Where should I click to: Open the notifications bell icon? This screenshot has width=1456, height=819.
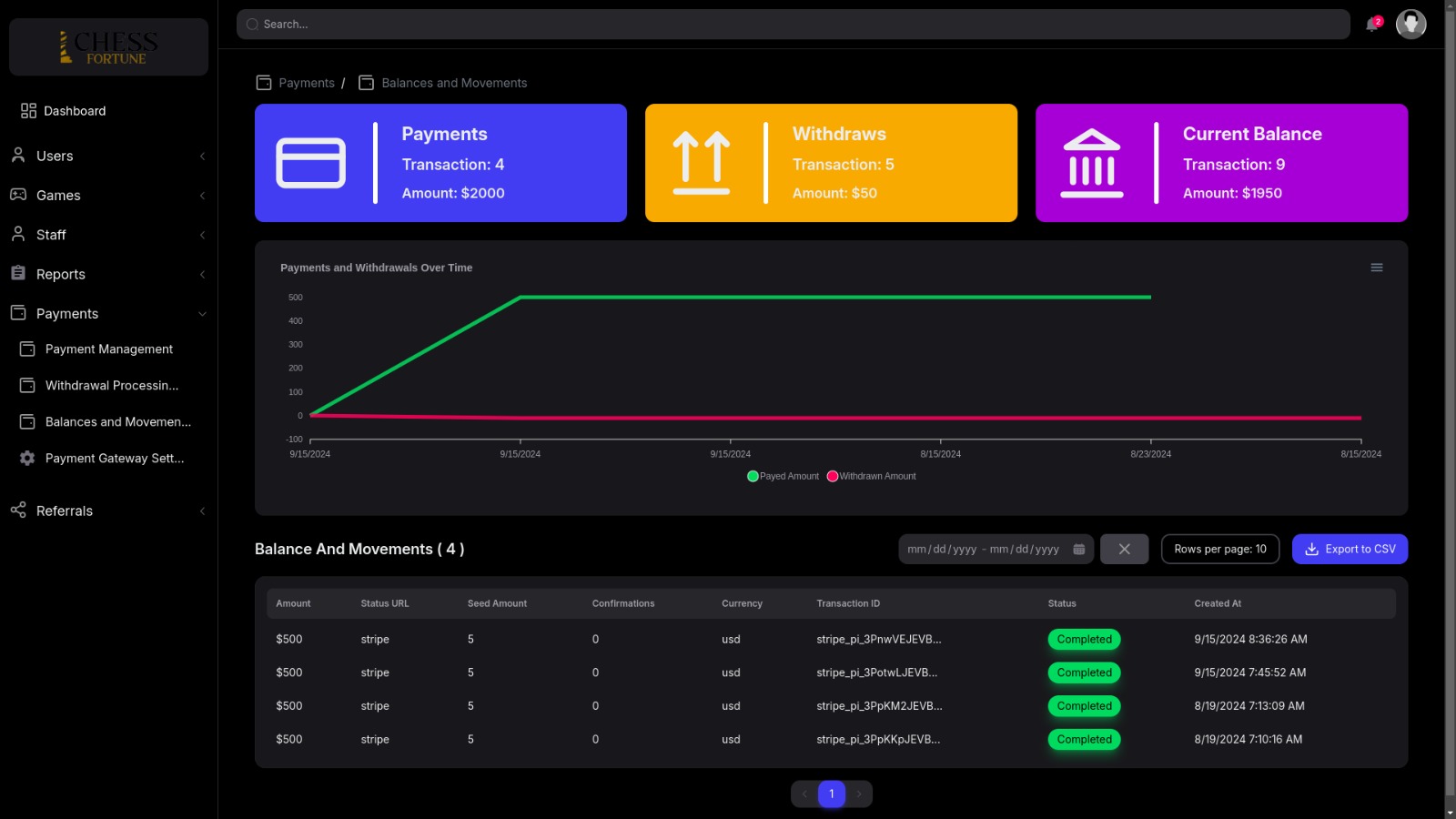pos(1372,25)
